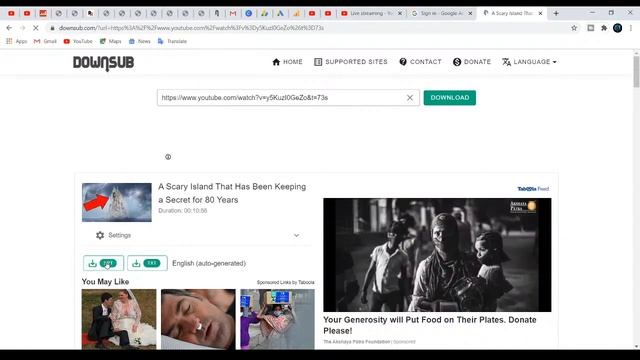Click the browser back arrow
This screenshot has width=640, height=360.
pos(9,28)
